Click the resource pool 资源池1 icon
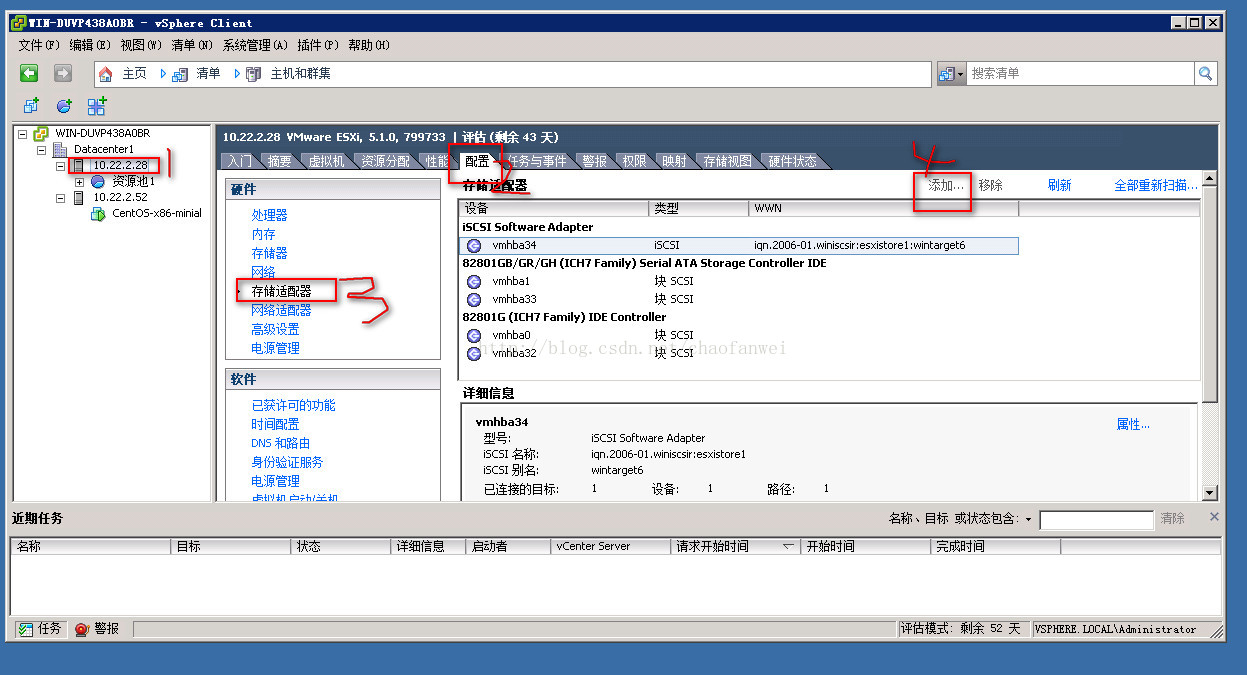Image resolution: width=1247 pixels, height=675 pixels. (x=98, y=182)
